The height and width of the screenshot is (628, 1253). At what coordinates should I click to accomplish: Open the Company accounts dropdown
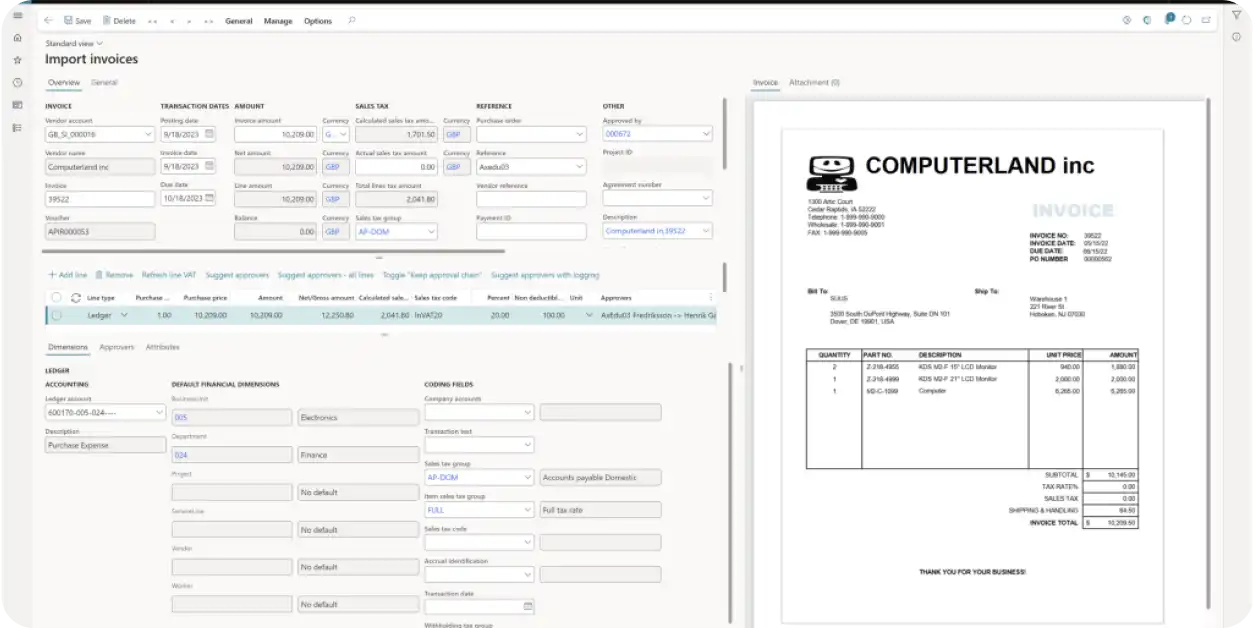tap(528, 412)
